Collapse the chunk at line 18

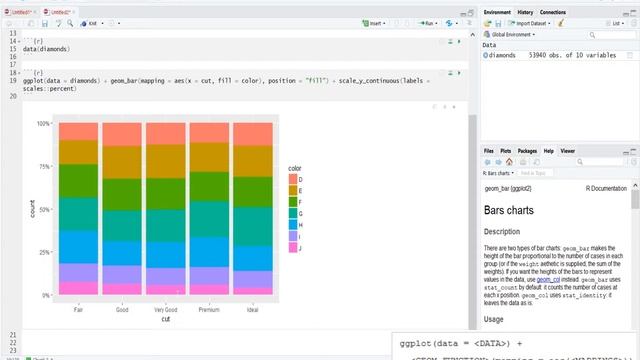(19, 73)
